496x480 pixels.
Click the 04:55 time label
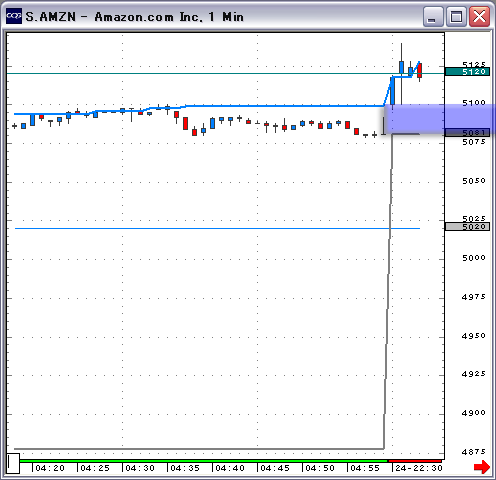click(365, 468)
